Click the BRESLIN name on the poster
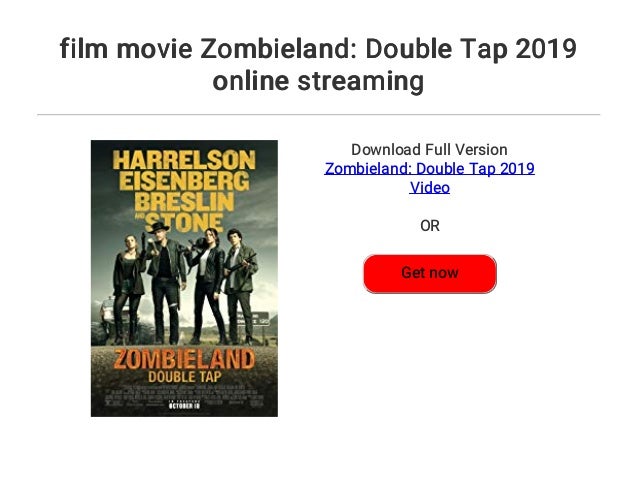The height and width of the screenshot is (479, 638). click(x=184, y=202)
